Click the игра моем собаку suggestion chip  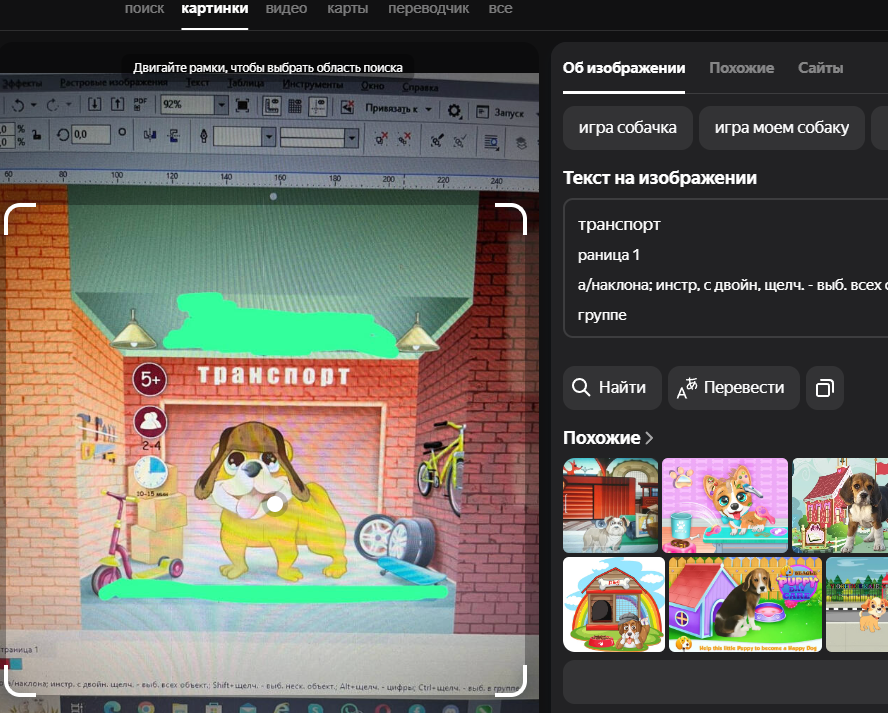(x=782, y=128)
